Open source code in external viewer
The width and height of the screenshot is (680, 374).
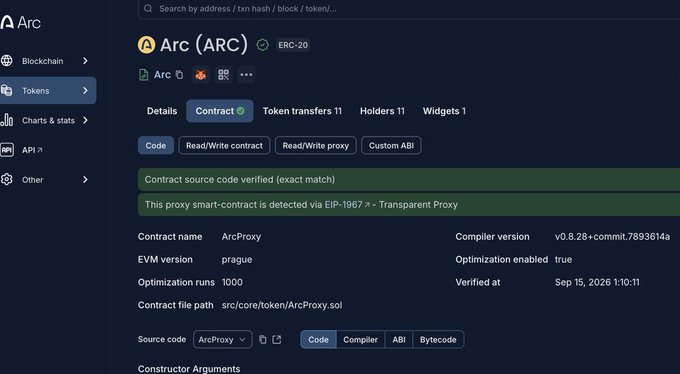(x=277, y=340)
